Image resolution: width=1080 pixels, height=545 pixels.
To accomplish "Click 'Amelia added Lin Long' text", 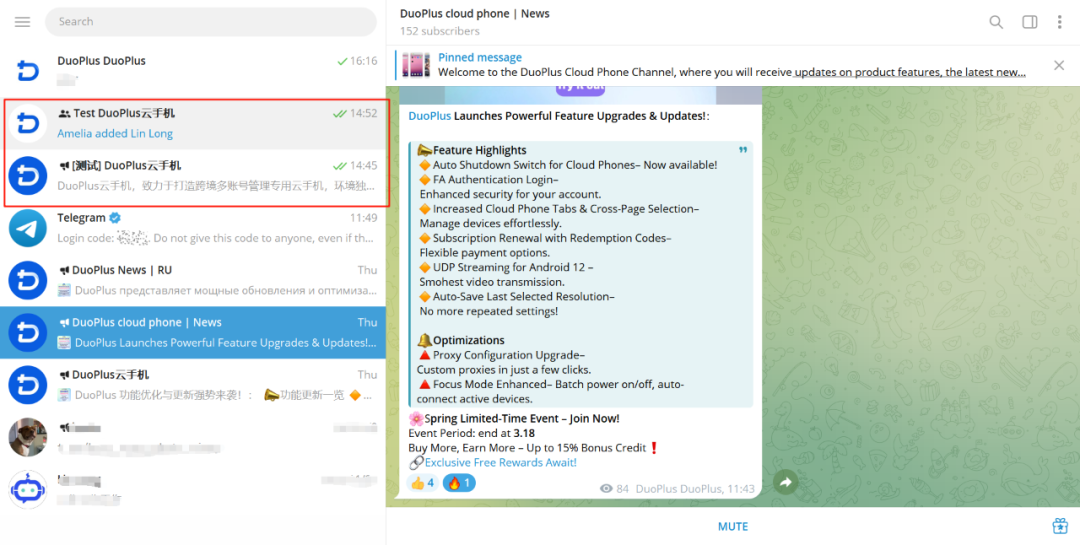I will point(115,134).
